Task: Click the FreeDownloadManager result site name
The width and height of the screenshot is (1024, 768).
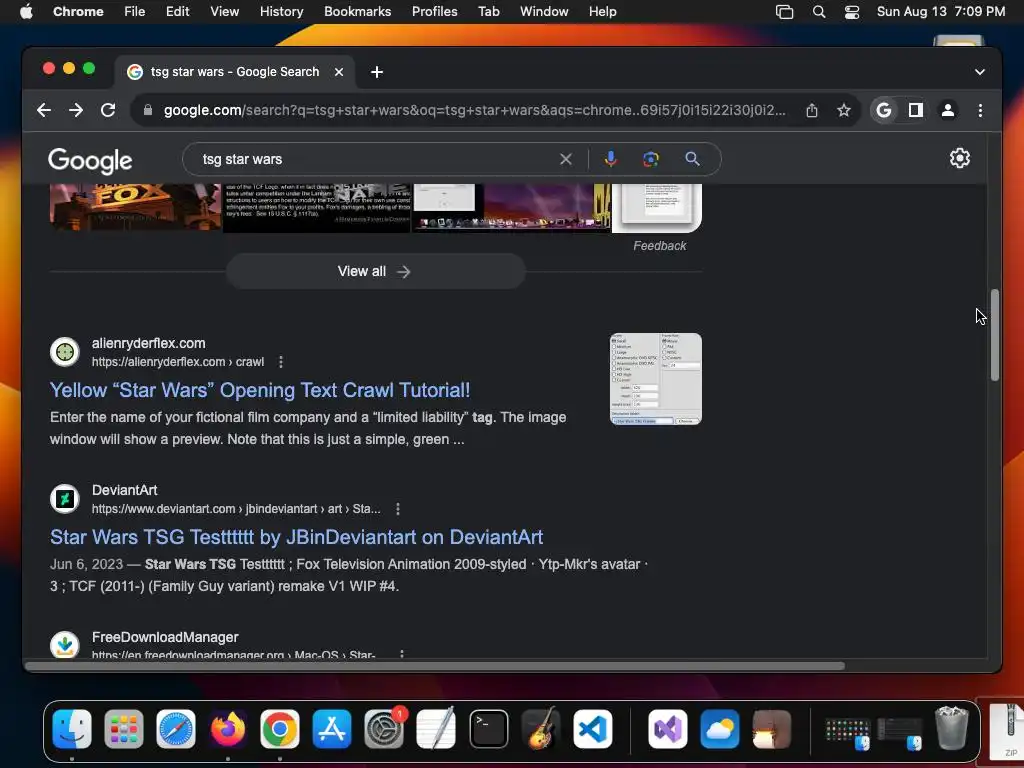Action: click(165, 637)
